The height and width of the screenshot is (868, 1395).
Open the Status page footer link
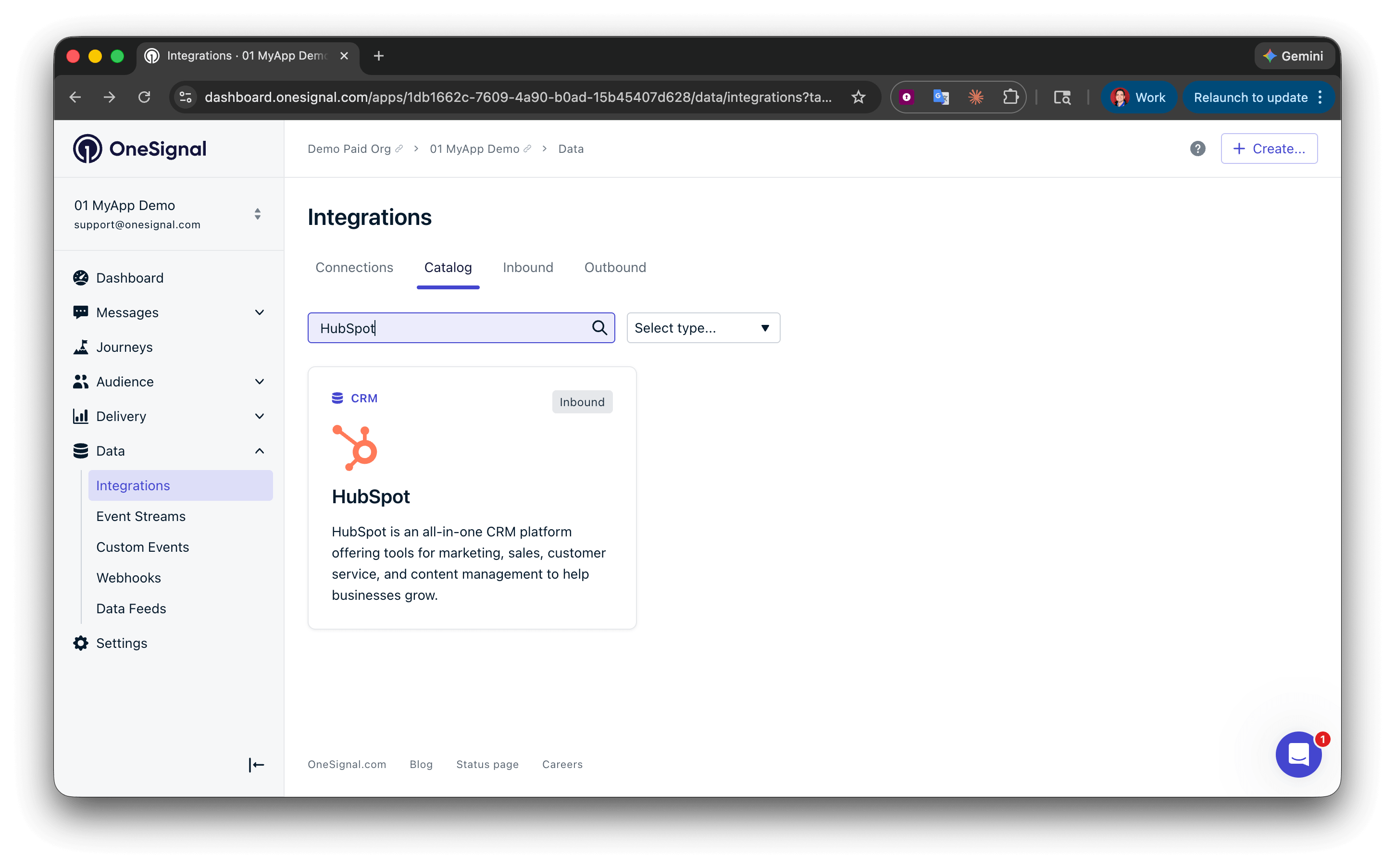coord(487,764)
